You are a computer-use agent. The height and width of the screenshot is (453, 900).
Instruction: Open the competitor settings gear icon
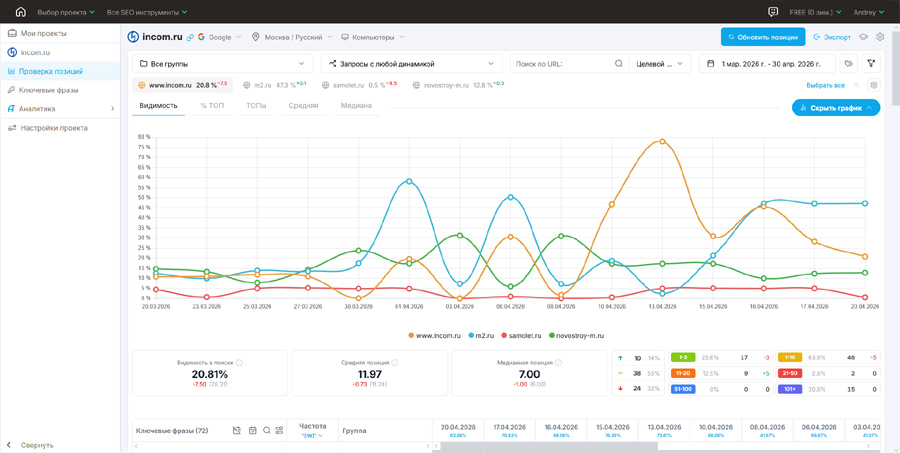tap(874, 85)
